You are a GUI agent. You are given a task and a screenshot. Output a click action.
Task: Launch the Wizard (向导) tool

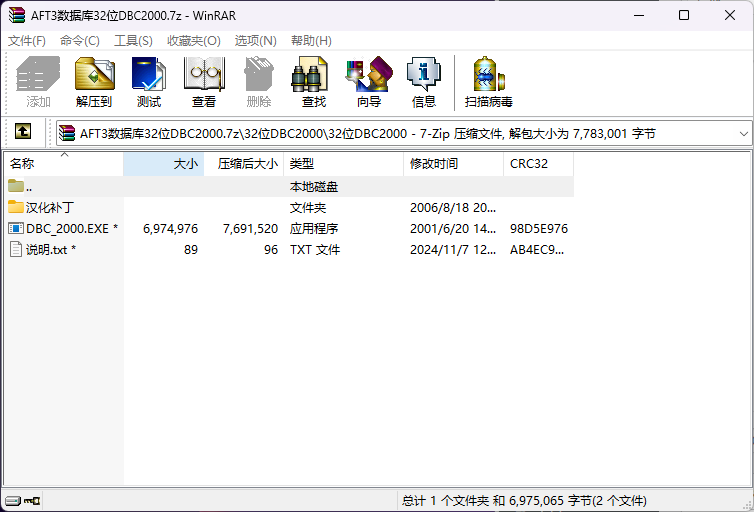pos(368,82)
